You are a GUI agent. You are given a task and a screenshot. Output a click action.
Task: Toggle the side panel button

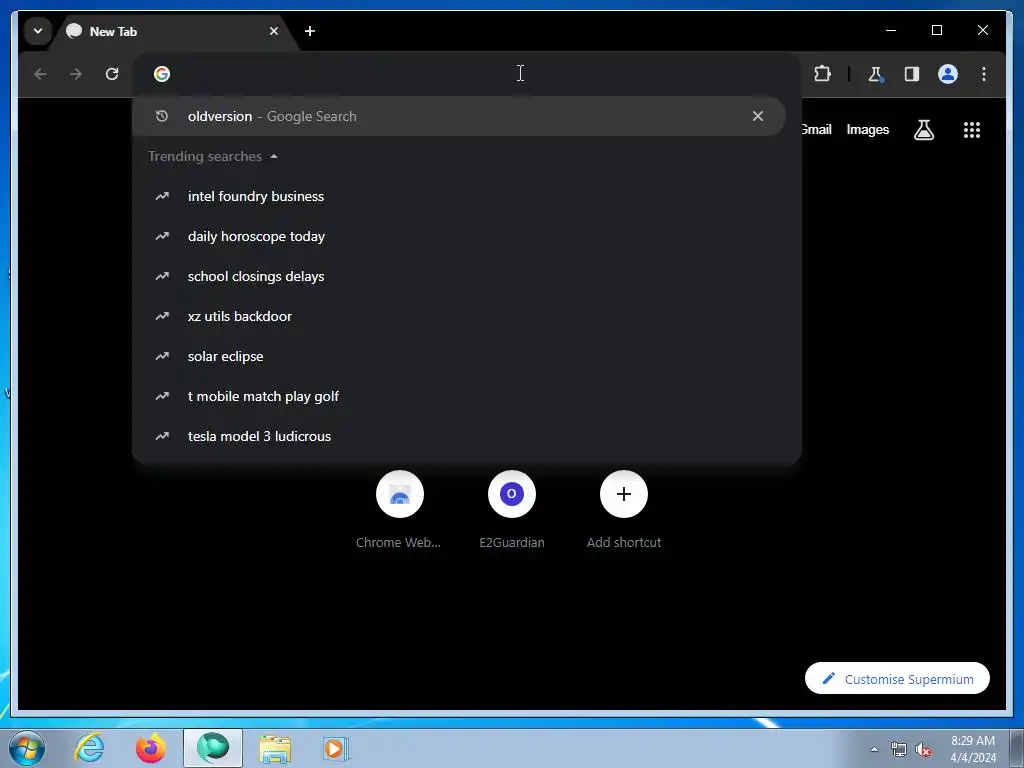point(912,74)
